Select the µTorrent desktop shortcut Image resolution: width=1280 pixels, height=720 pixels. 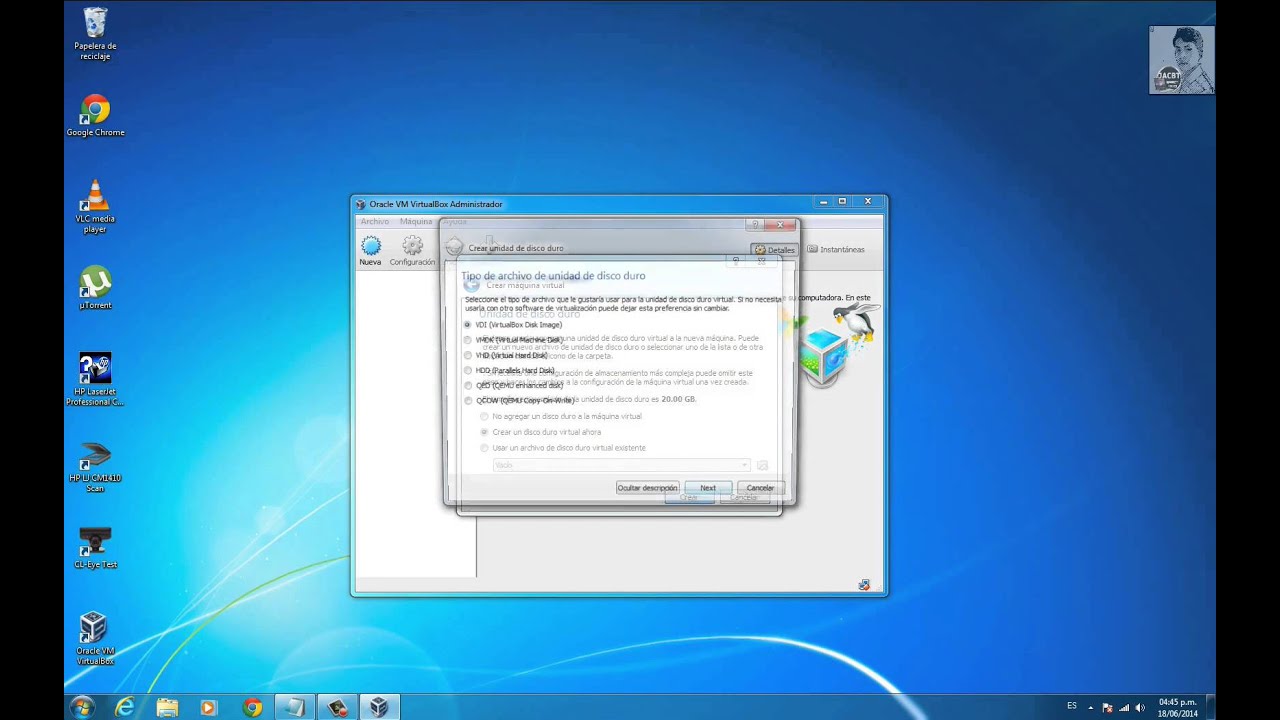click(x=95, y=288)
